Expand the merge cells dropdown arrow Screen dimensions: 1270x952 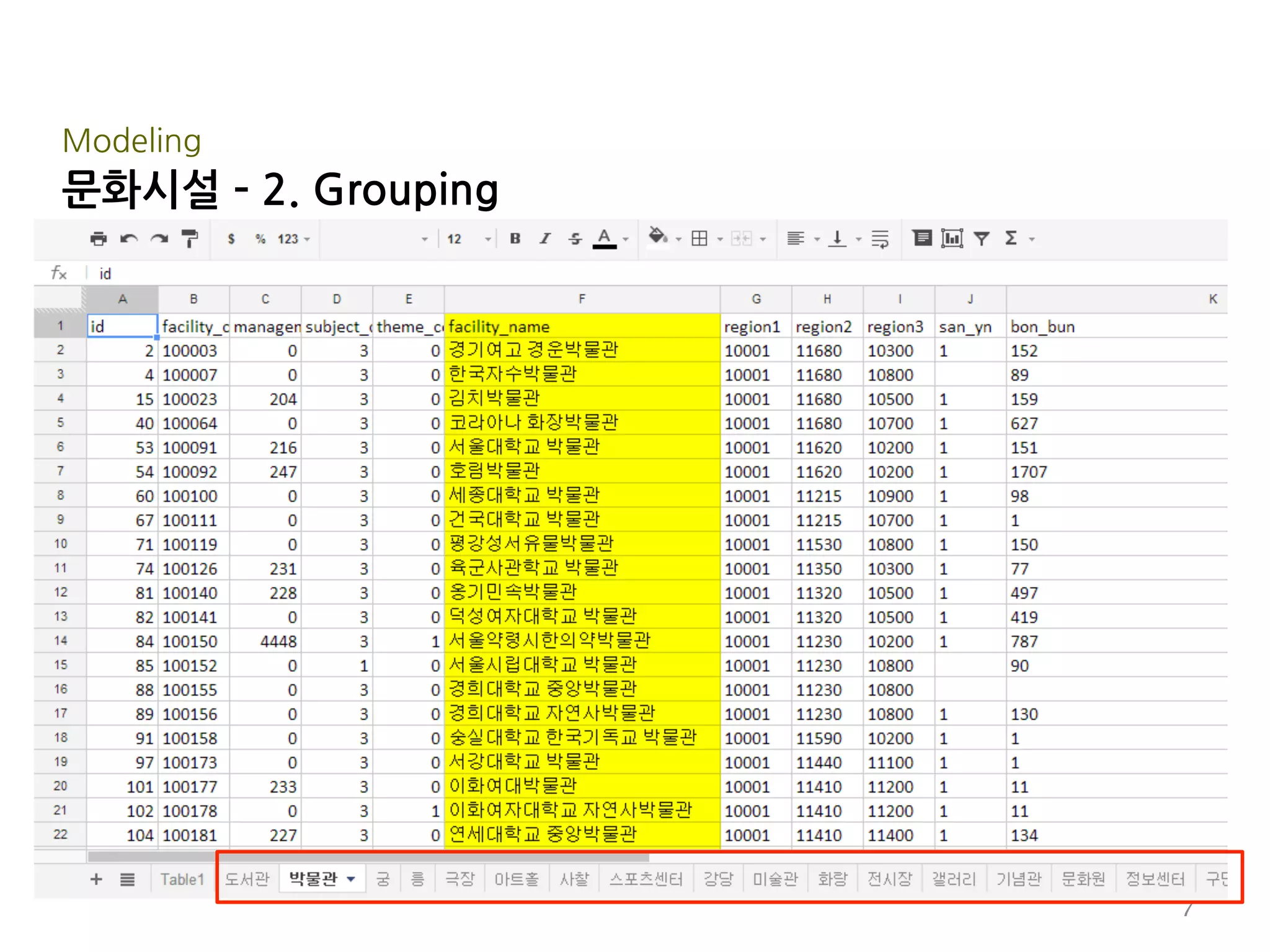pyautogui.click(x=763, y=239)
